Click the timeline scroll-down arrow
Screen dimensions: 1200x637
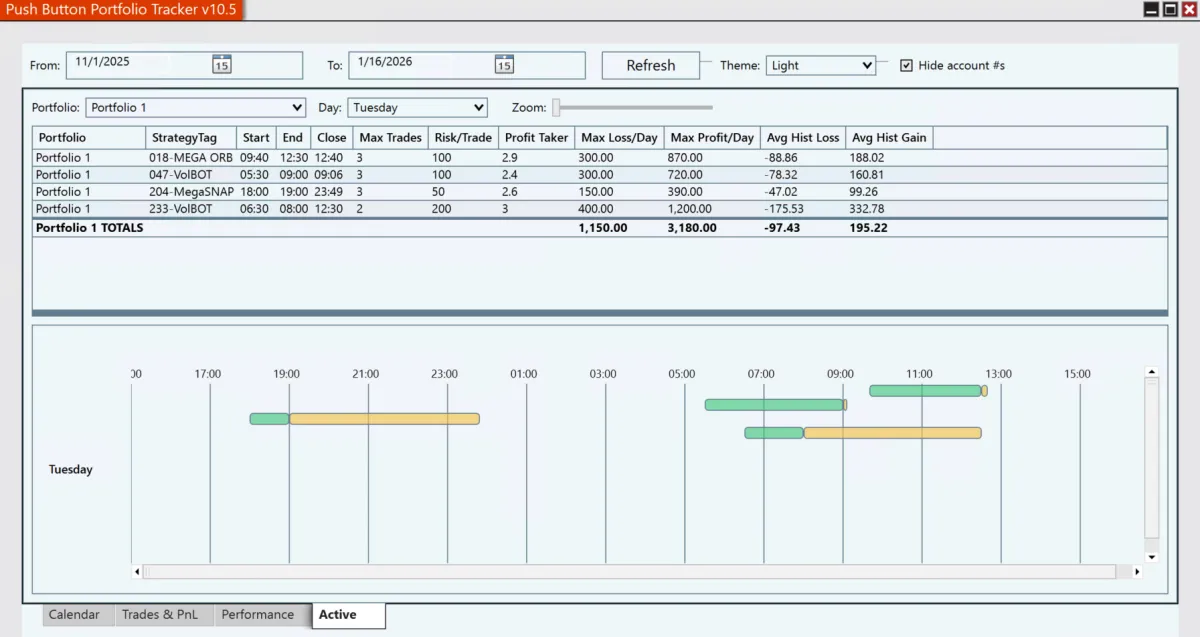click(1151, 557)
